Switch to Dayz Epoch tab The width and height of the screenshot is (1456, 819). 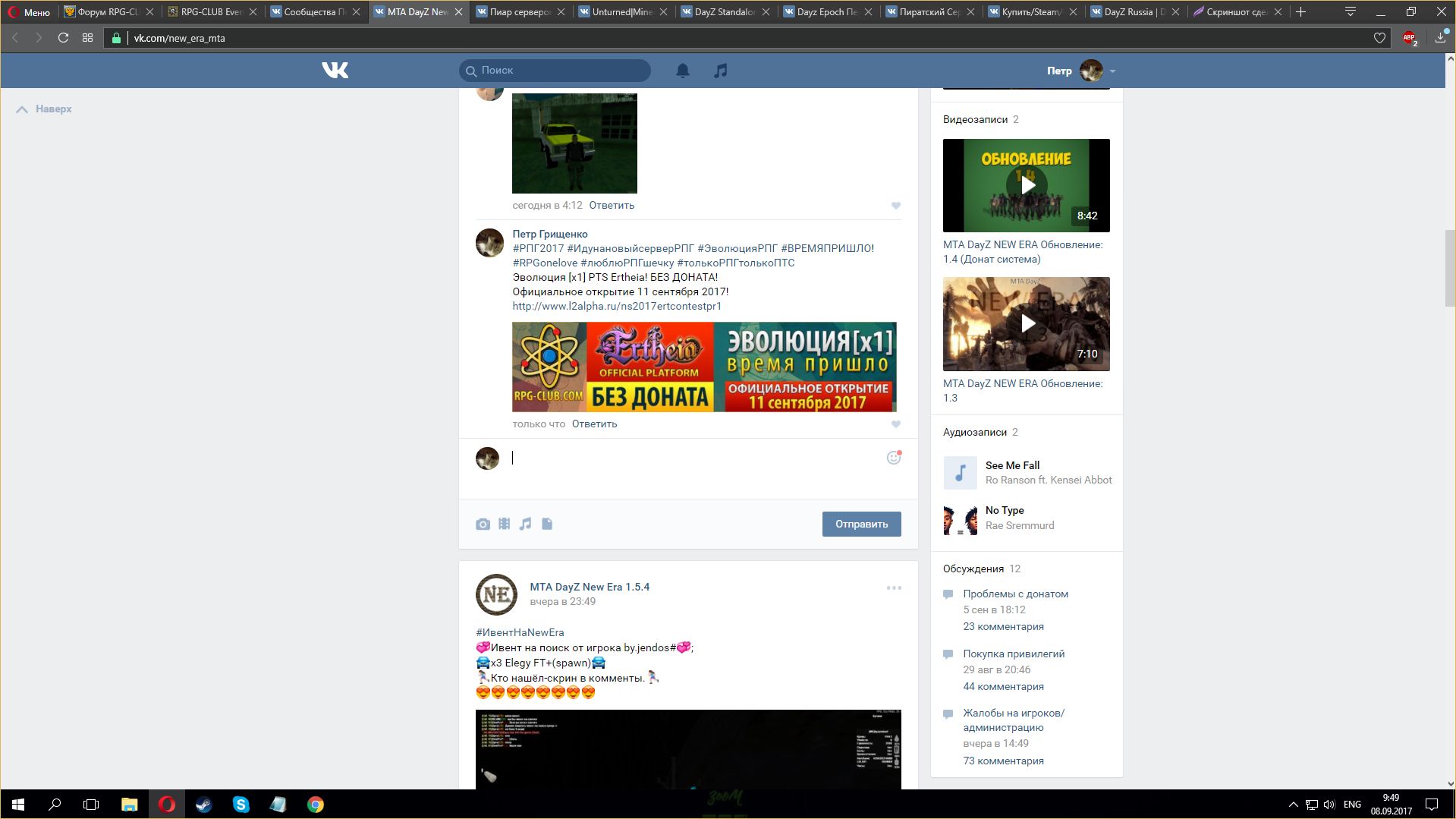827,12
